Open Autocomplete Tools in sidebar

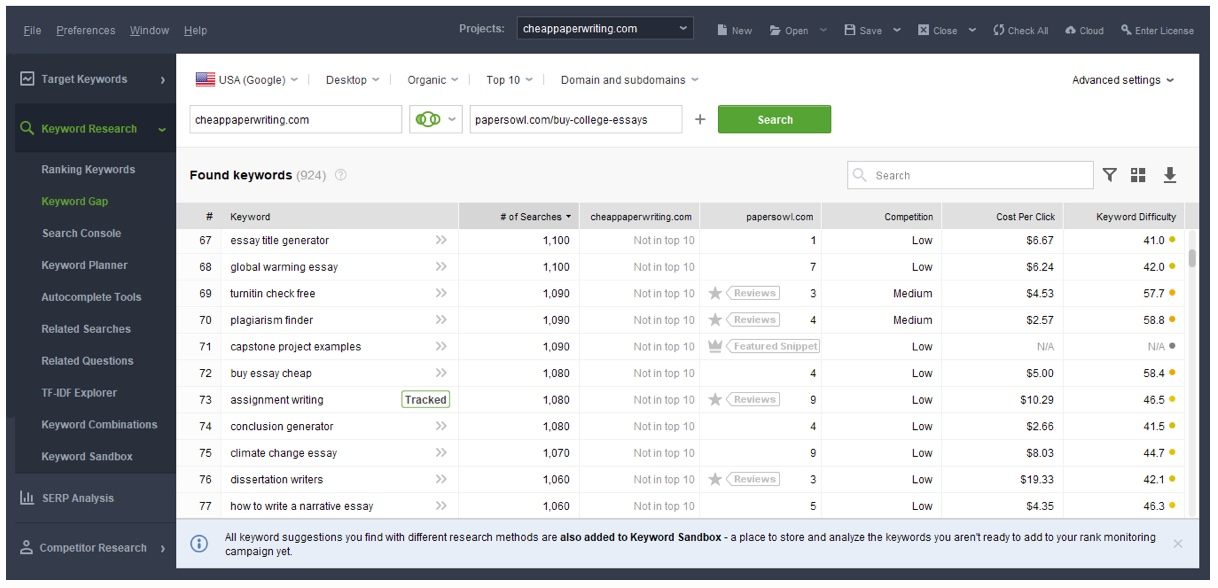point(91,297)
